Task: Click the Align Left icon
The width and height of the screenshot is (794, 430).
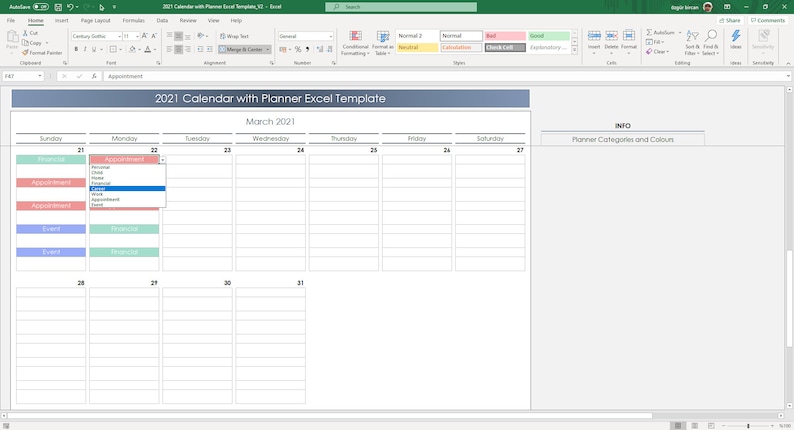Action: [x=170, y=49]
